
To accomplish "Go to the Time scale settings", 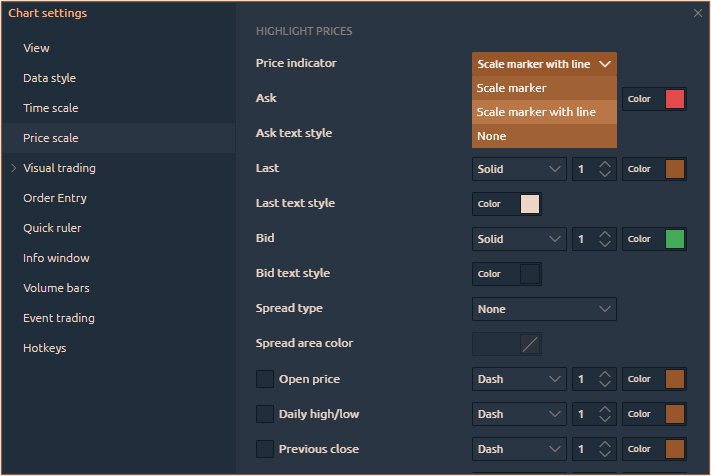I will (x=50, y=108).
